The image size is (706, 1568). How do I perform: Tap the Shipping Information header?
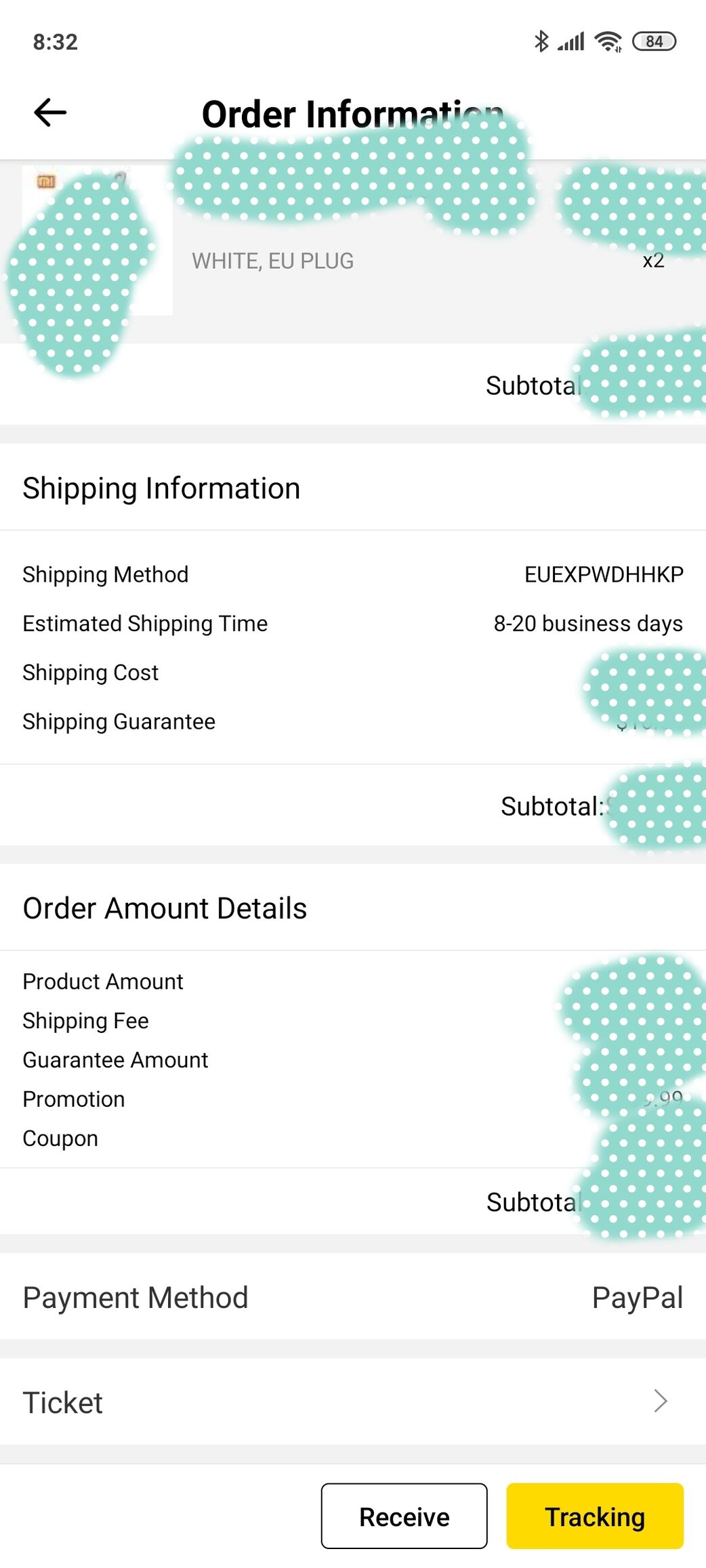click(161, 488)
